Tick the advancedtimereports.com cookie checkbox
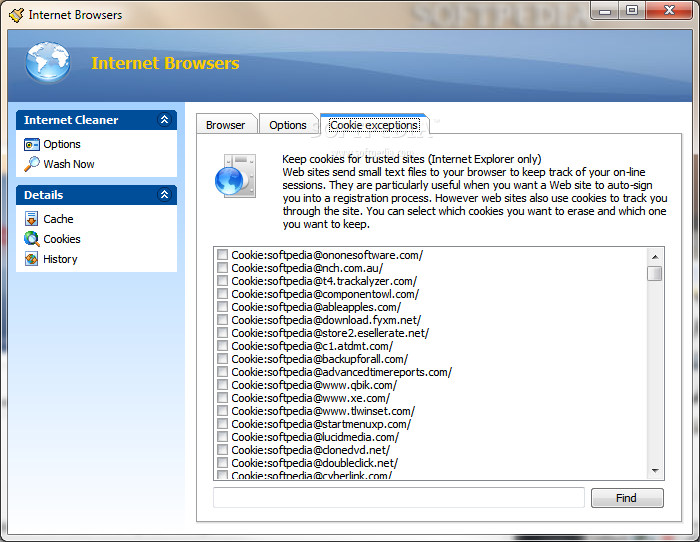The image size is (700, 542). click(222, 372)
